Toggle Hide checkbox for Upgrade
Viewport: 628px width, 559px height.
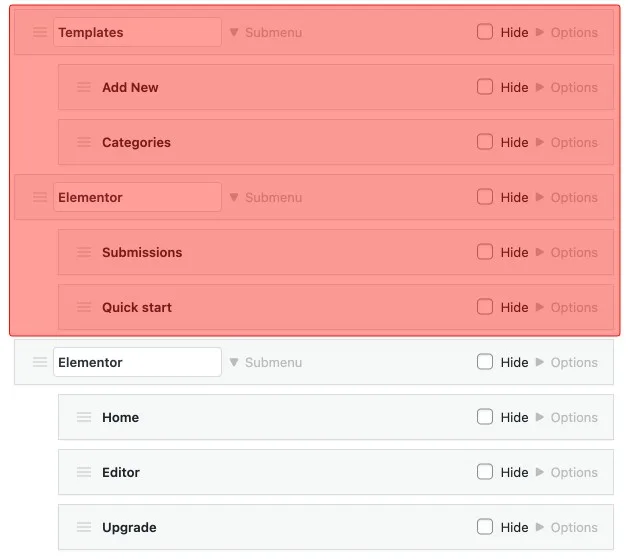coord(485,527)
